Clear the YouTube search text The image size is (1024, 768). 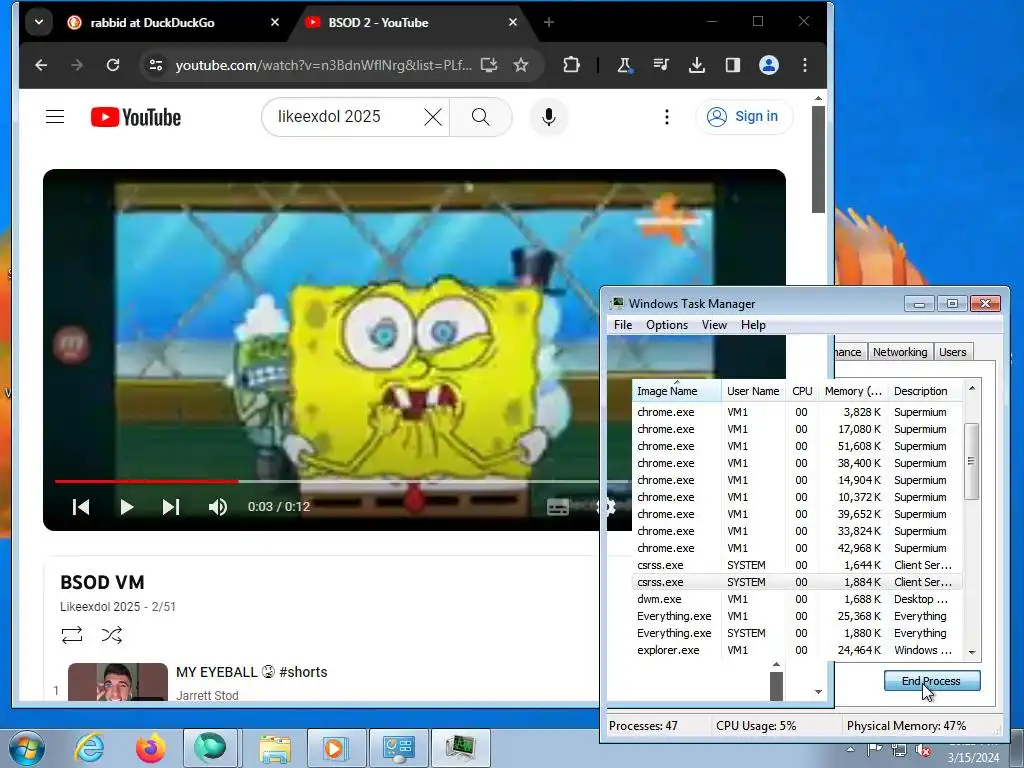point(433,117)
